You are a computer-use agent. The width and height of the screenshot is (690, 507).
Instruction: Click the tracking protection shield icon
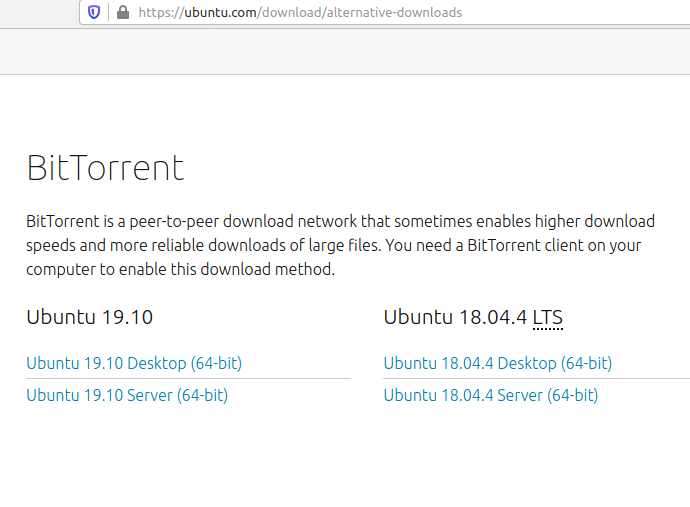(94, 12)
